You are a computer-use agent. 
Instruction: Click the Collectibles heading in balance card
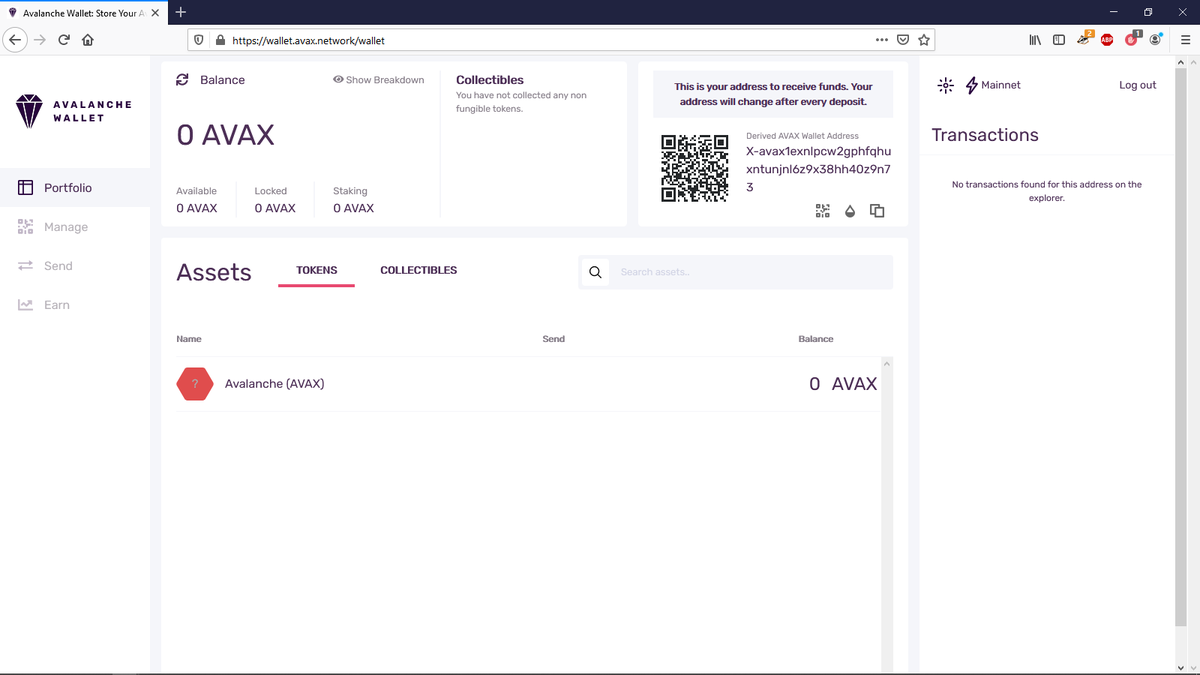coord(490,80)
